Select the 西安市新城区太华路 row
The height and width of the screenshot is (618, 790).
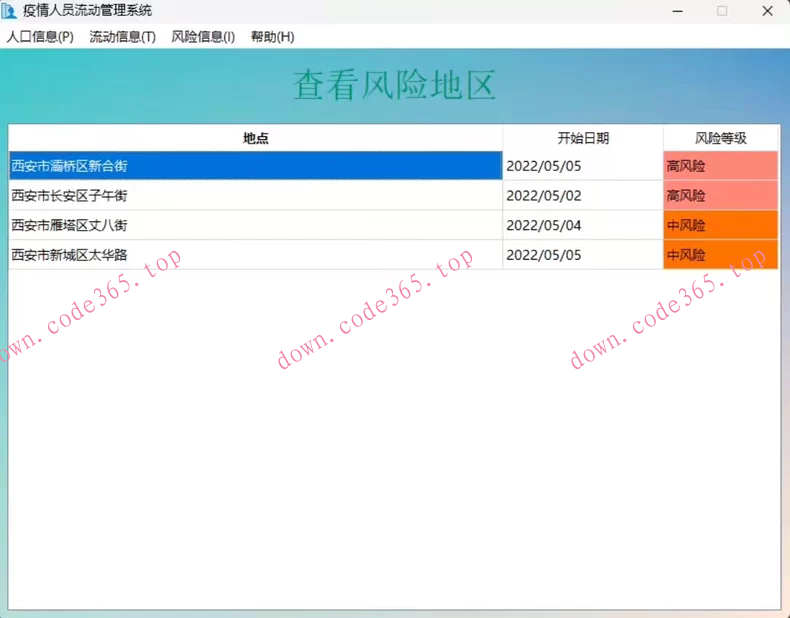pyautogui.click(x=255, y=255)
